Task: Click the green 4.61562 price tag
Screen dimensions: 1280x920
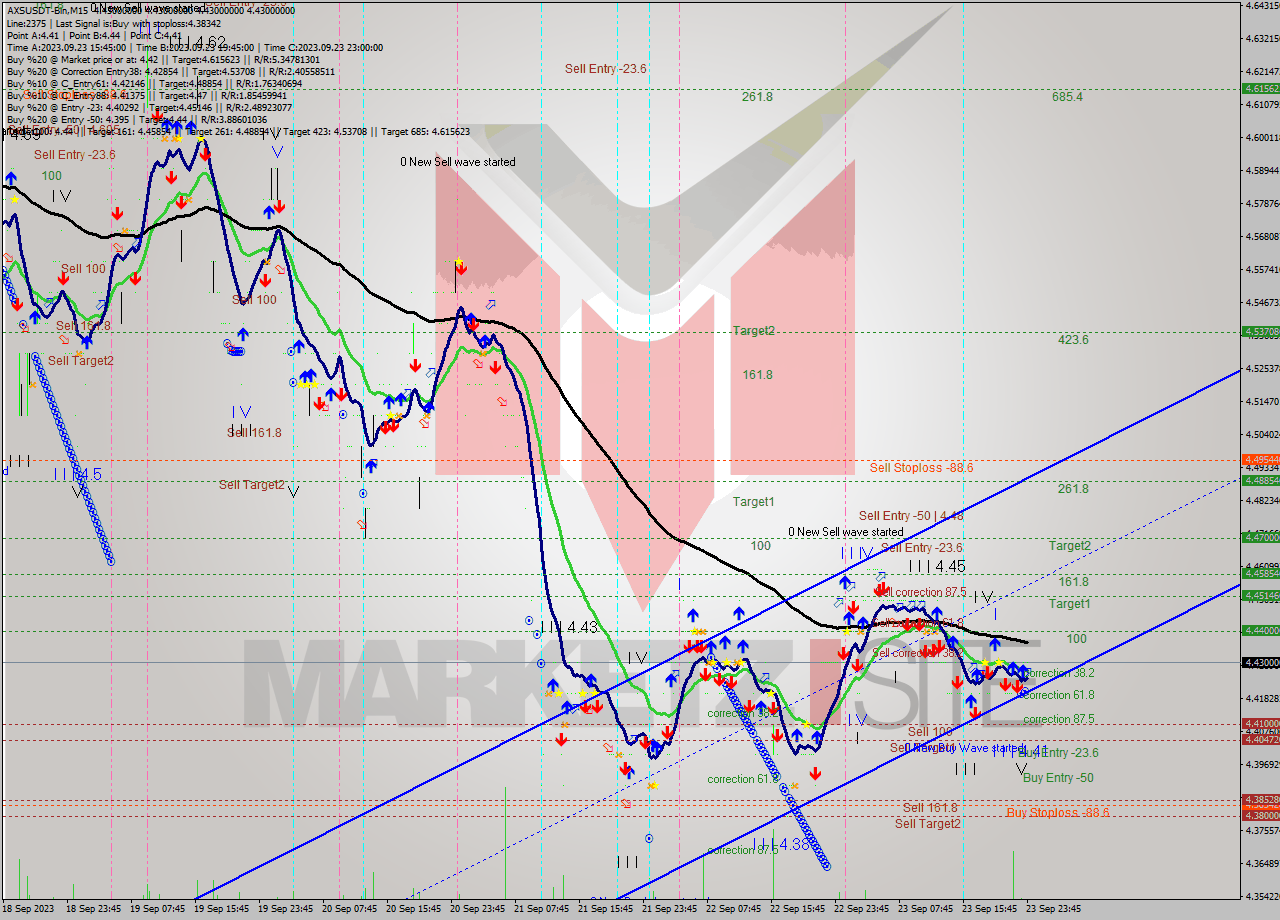Action: point(1260,88)
